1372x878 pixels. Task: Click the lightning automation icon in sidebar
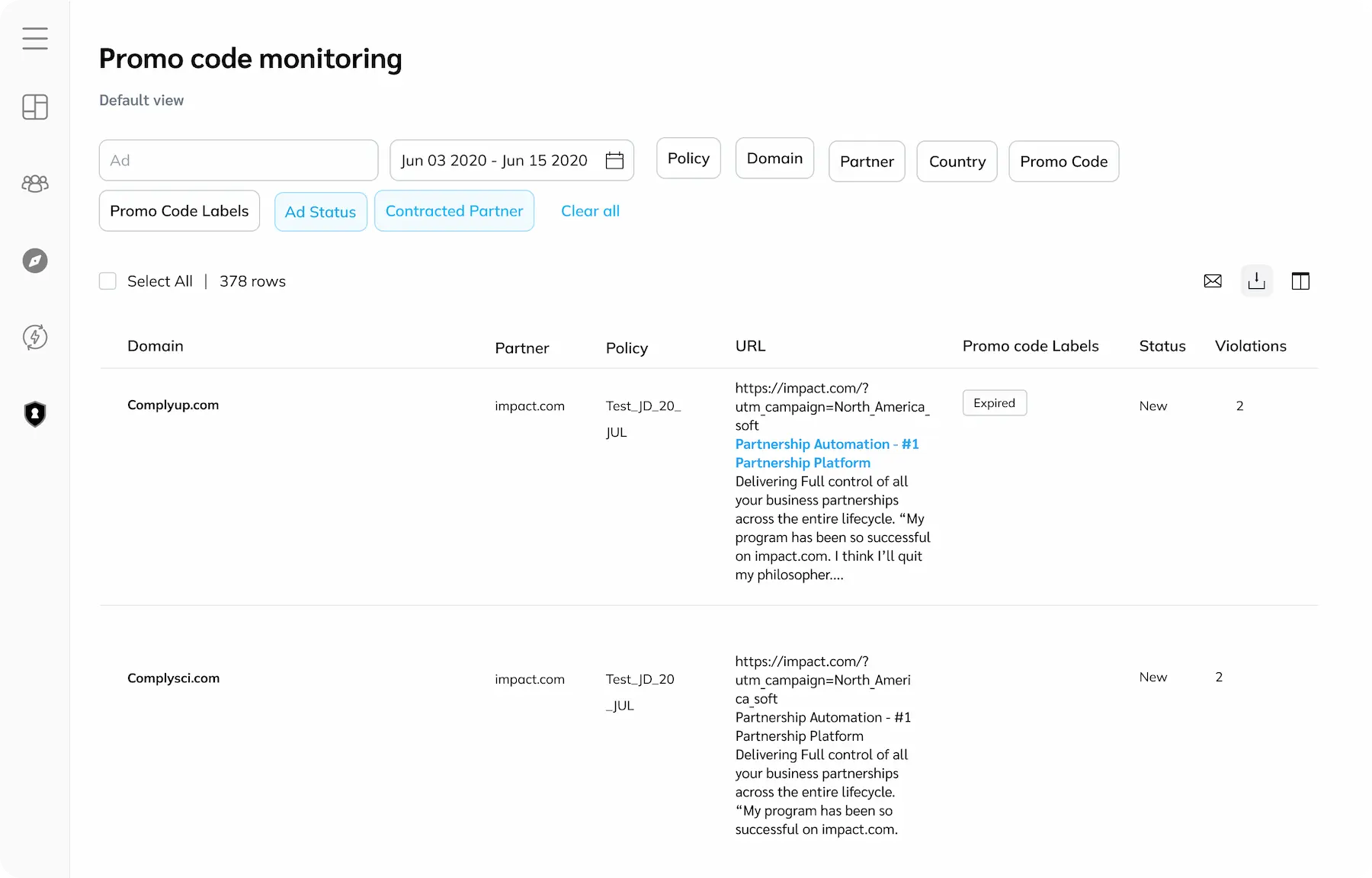(35, 337)
